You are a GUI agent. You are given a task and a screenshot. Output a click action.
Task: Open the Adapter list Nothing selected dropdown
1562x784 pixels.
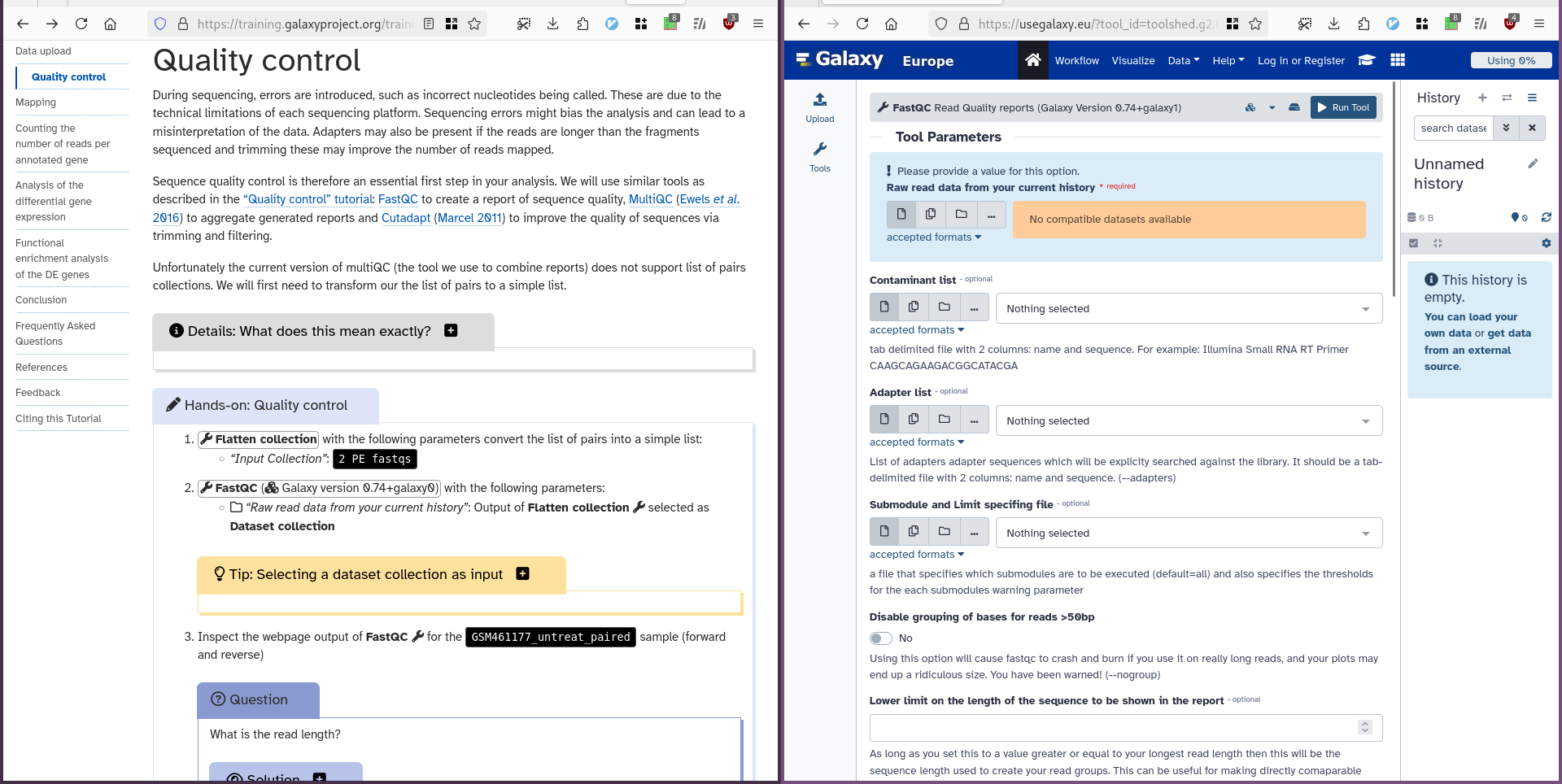click(1189, 420)
